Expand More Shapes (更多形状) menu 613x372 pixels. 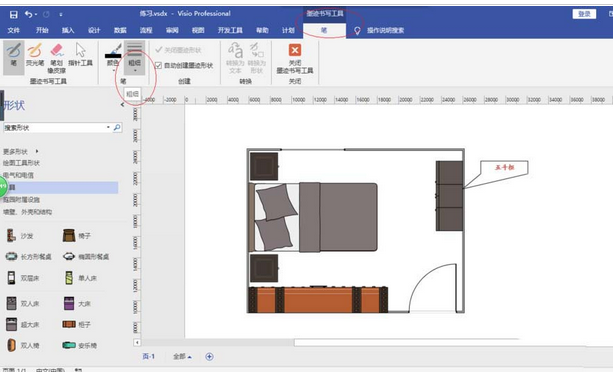point(21,151)
